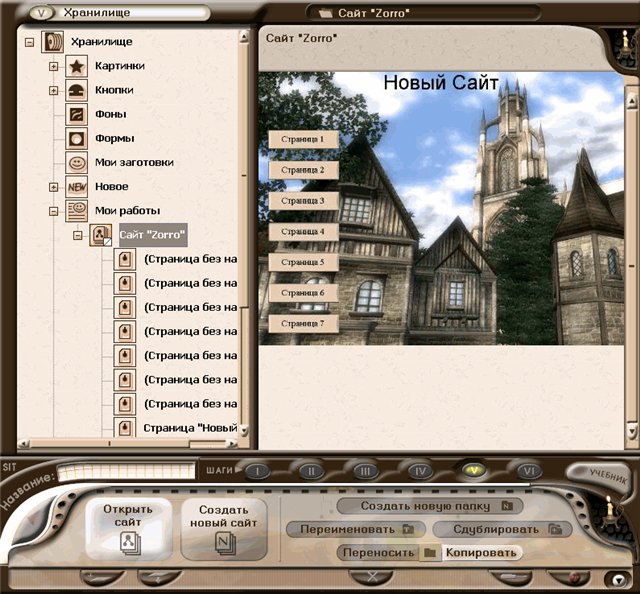Click tree horizontal scroll right arrow
The height and width of the screenshot is (594, 640).
[x=232, y=443]
